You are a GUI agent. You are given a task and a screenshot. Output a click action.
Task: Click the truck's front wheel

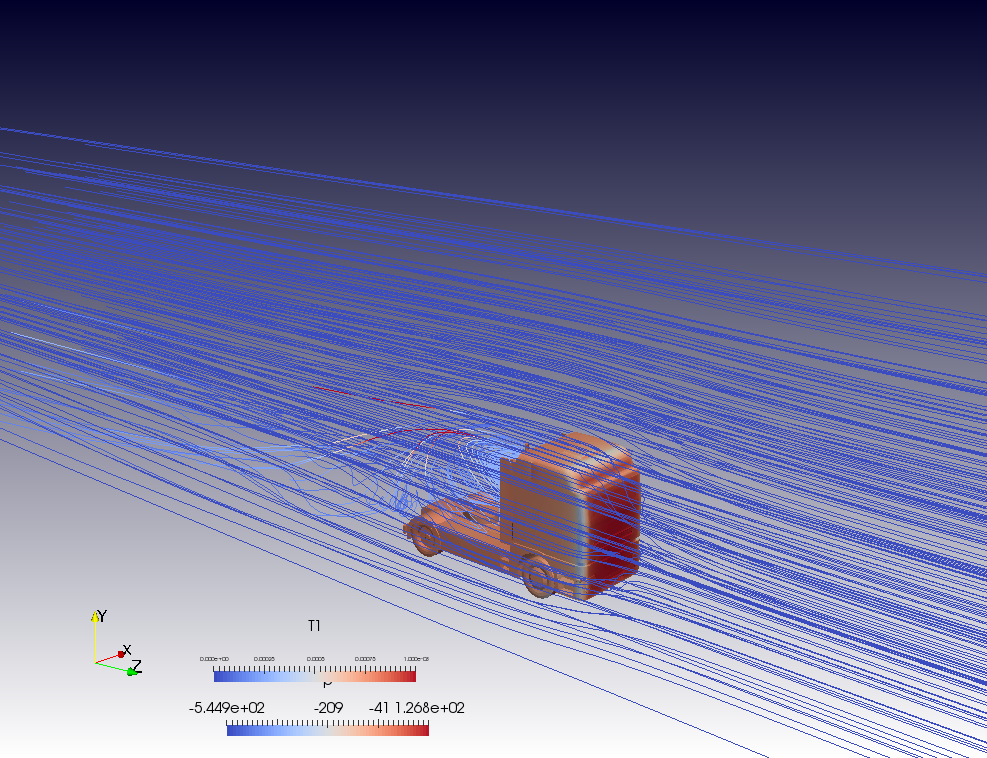click(539, 575)
